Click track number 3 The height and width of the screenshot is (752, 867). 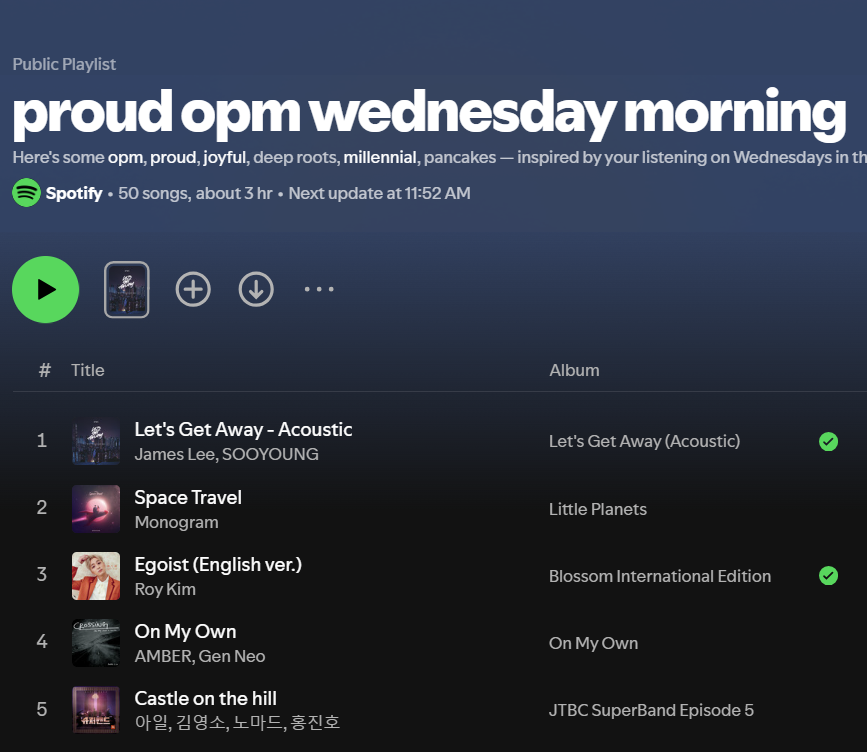pos(41,574)
